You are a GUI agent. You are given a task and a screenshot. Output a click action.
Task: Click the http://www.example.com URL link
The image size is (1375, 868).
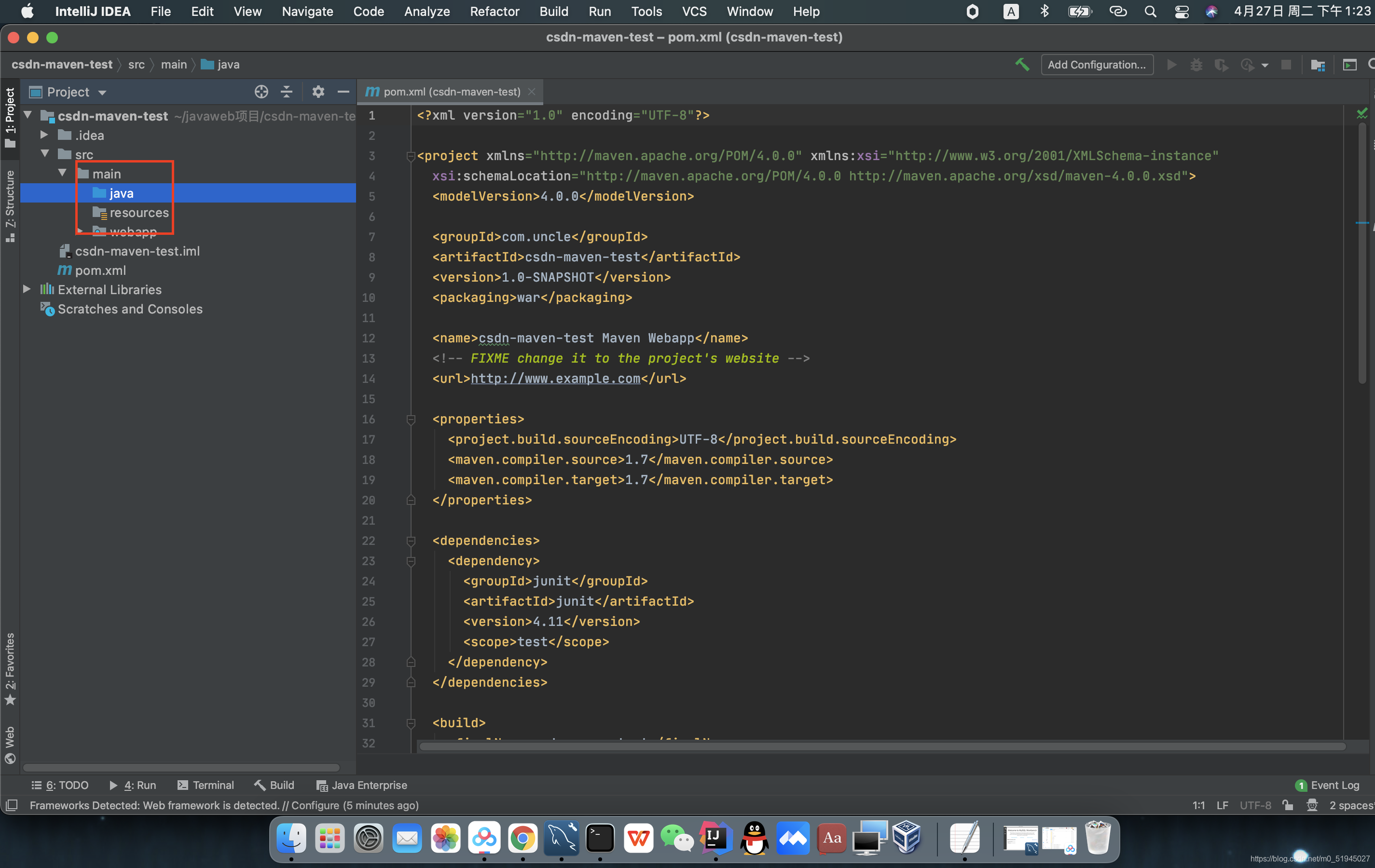(x=555, y=378)
